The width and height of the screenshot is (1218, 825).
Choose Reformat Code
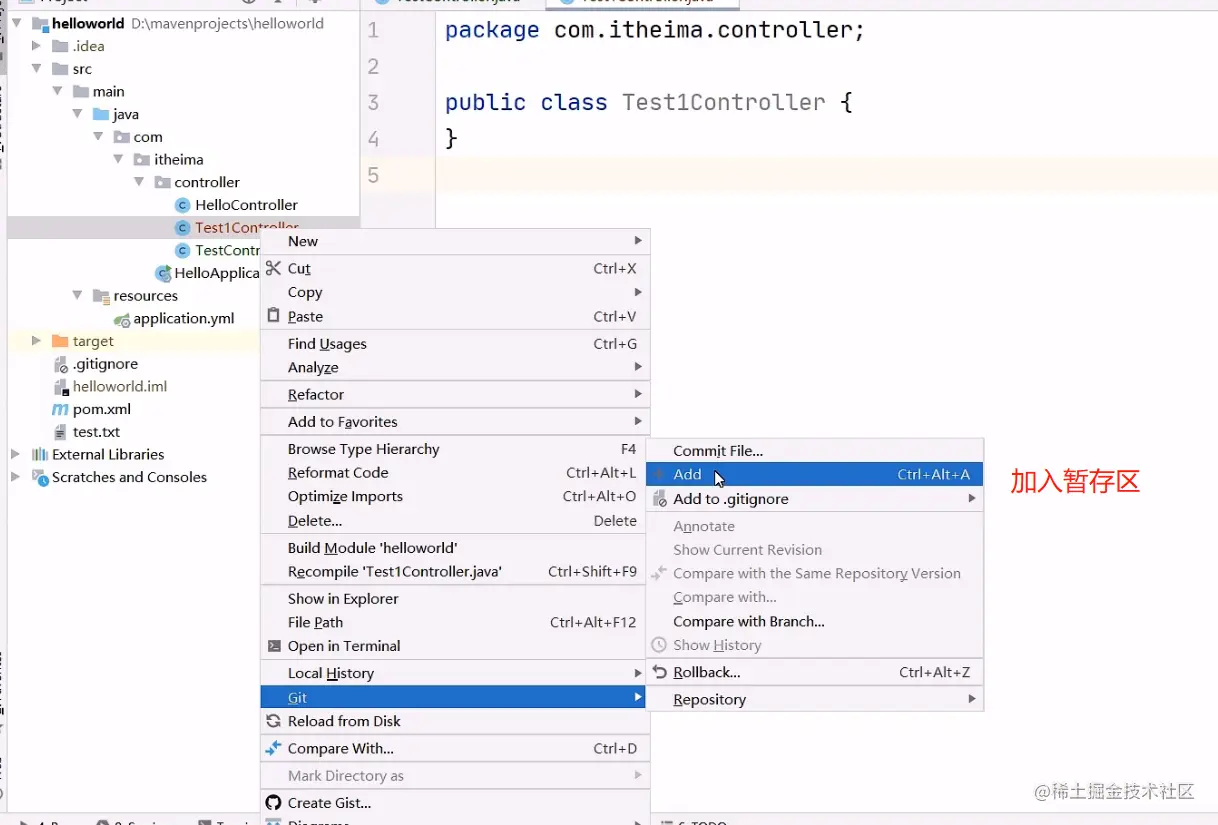pos(455,472)
